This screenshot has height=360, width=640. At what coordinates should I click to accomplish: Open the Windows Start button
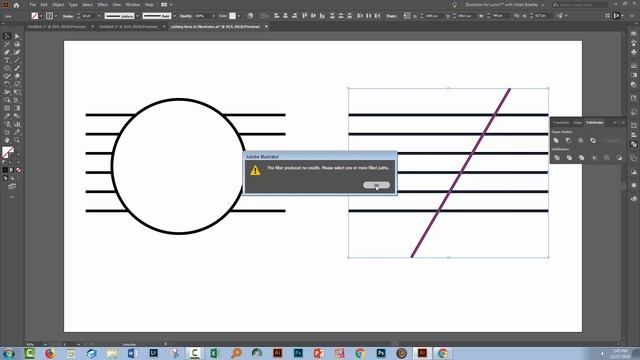pyautogui.click(x=8, y=353)
